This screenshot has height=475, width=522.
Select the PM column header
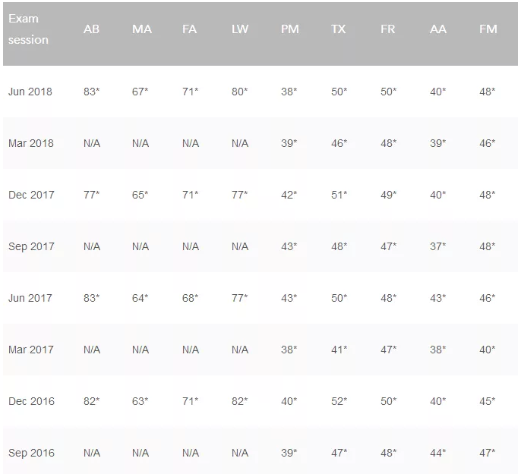[x=290, y=29]
